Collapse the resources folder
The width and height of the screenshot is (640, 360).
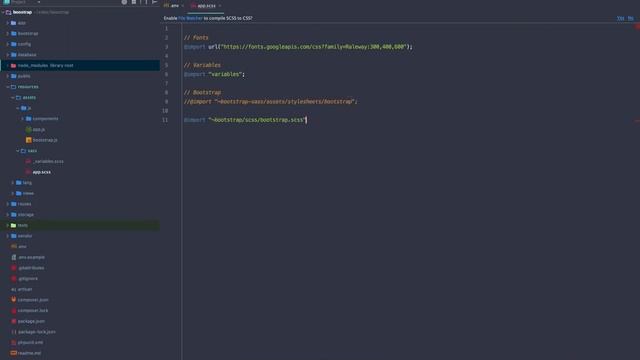pyautogui.click(x=8, y=87)
